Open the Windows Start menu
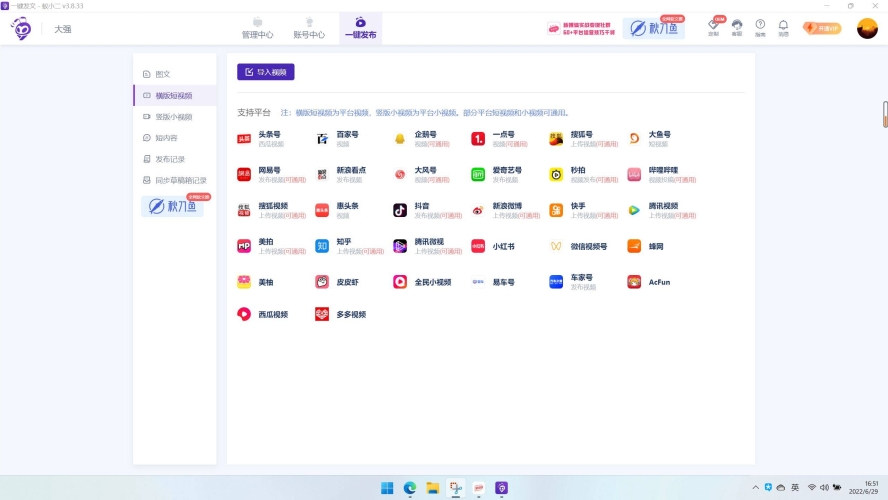The width and height of the screenshot is (888, 500). coord(387,488)
